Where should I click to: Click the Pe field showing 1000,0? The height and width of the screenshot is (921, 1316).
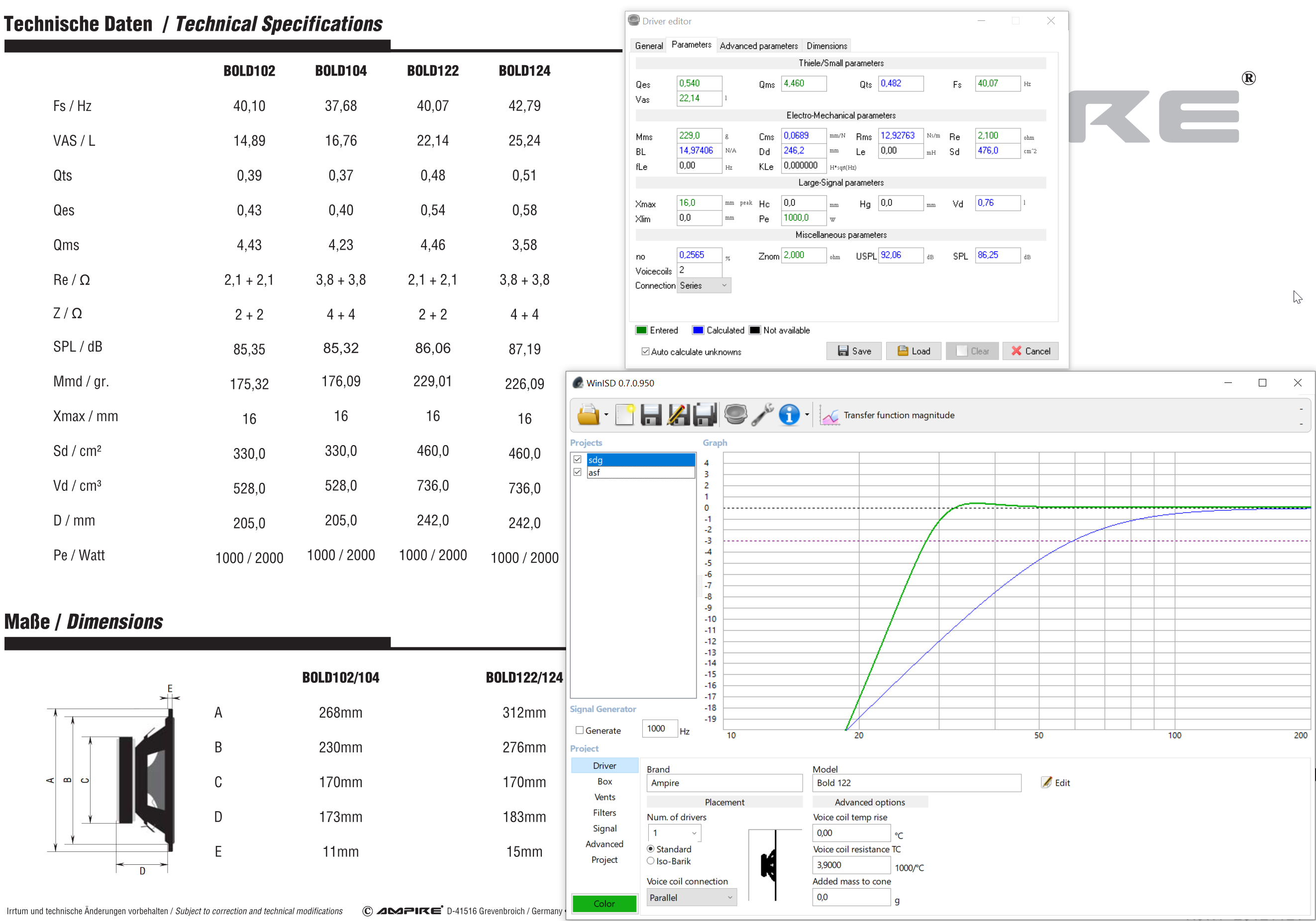pos(804,218)
